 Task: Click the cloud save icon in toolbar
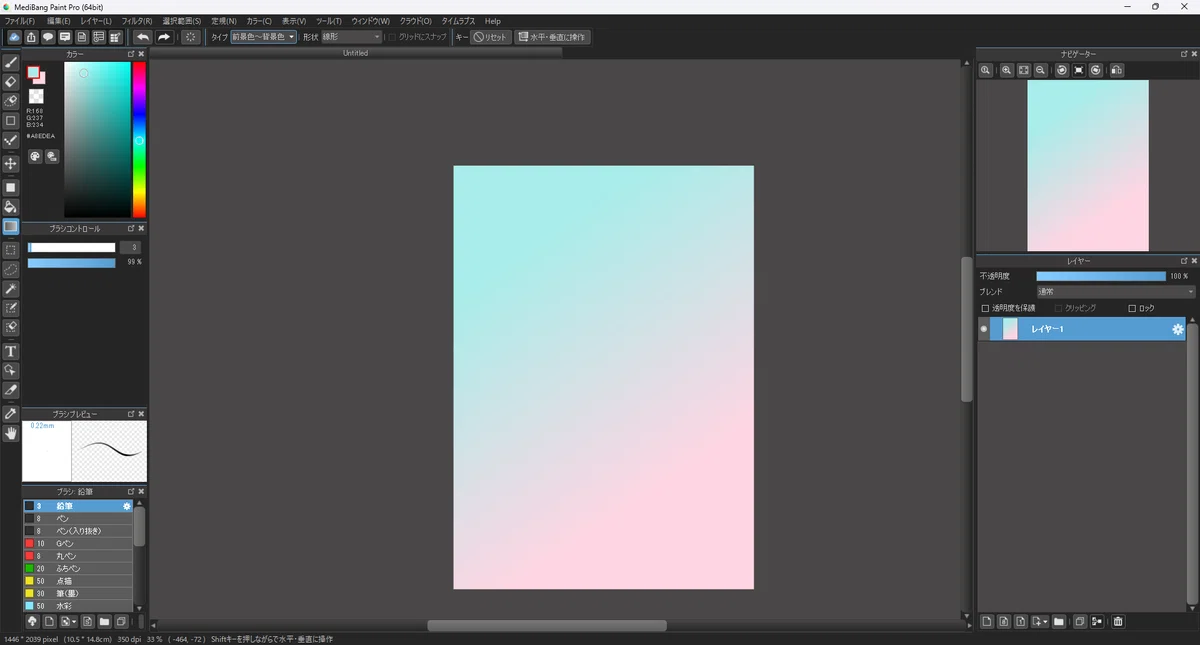point(14,37)
